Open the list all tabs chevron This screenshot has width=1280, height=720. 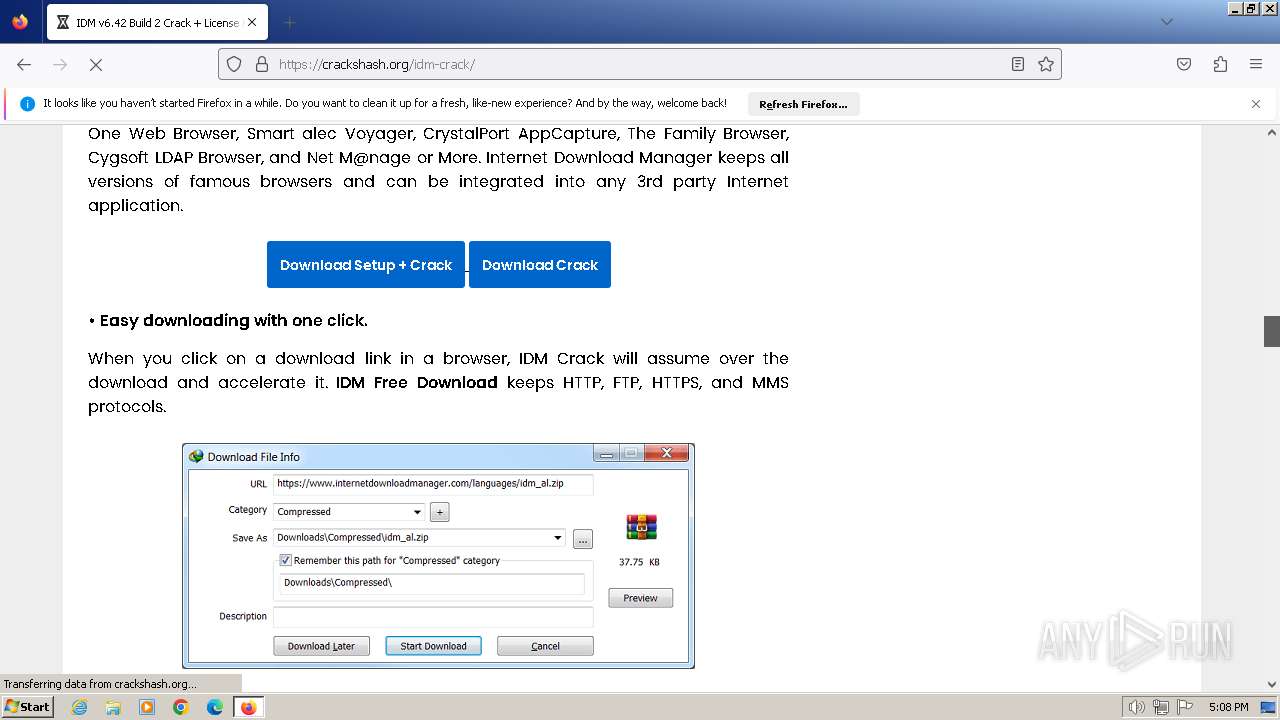coord(1166,22)
